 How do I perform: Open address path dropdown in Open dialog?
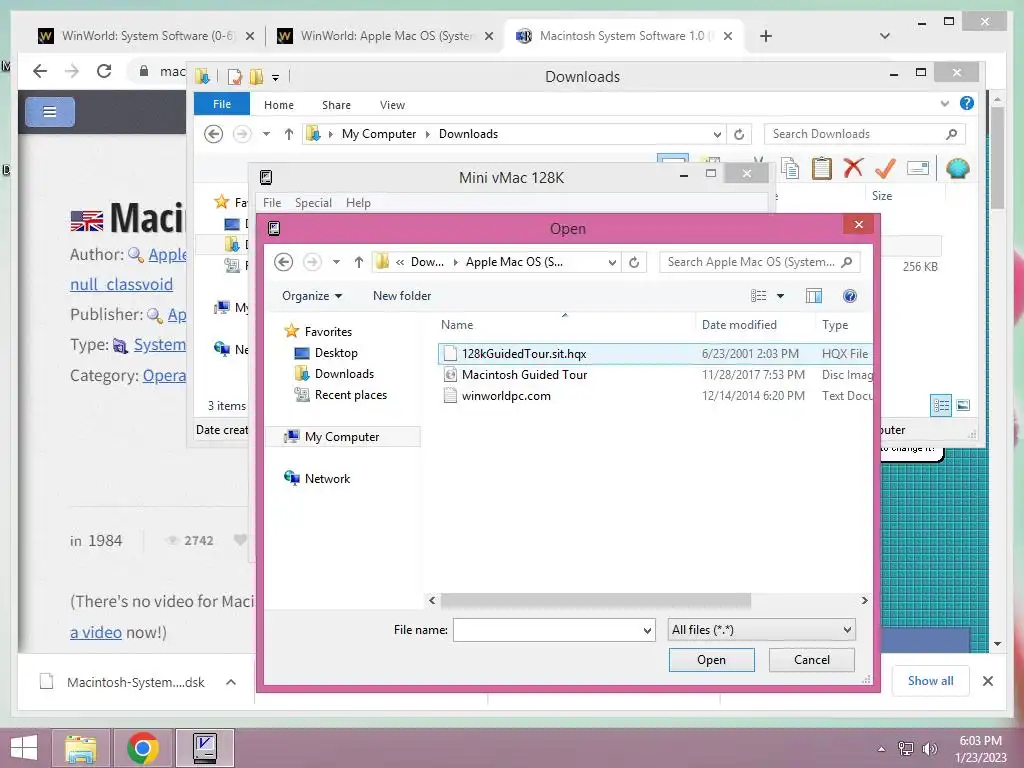[612, 262]
